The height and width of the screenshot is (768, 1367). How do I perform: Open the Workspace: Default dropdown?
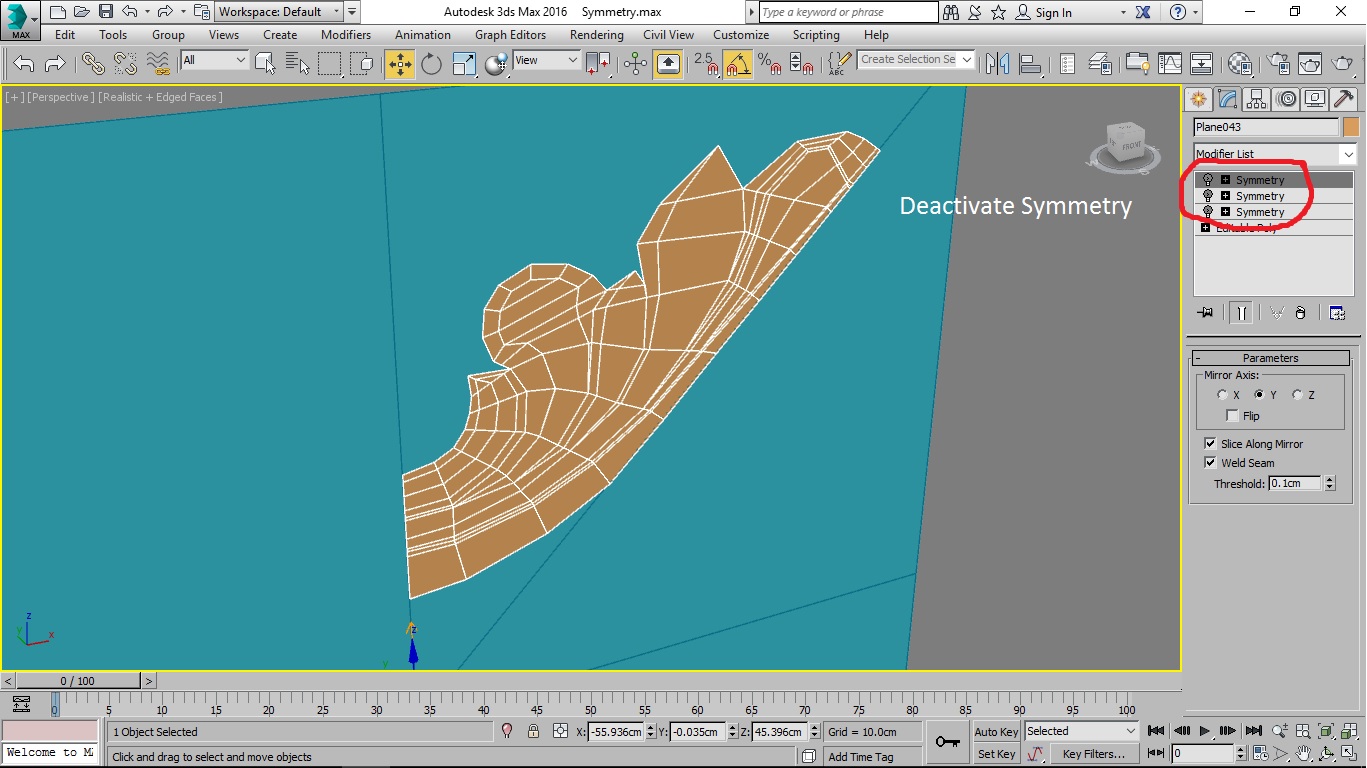click(279, 12)
